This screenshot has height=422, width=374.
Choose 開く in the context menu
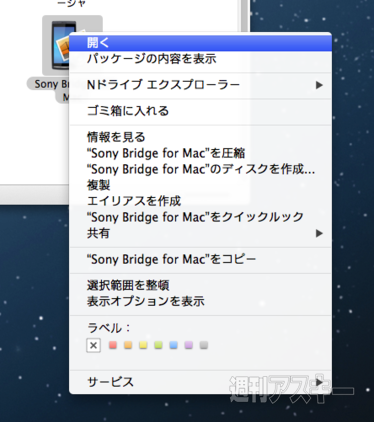200,43
